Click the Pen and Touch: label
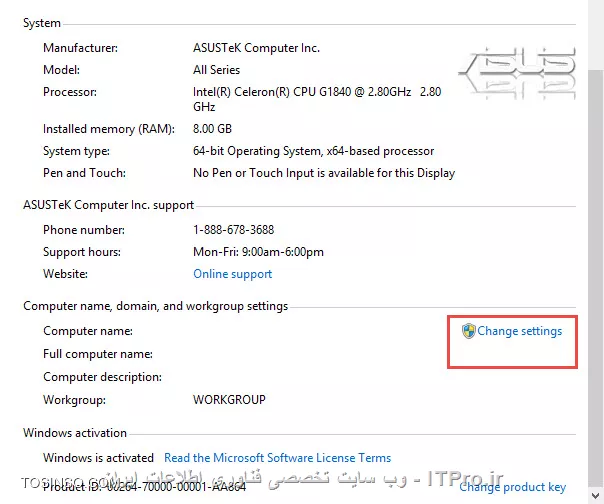Viewport: 604px width, 504px height. coord(84,173)
